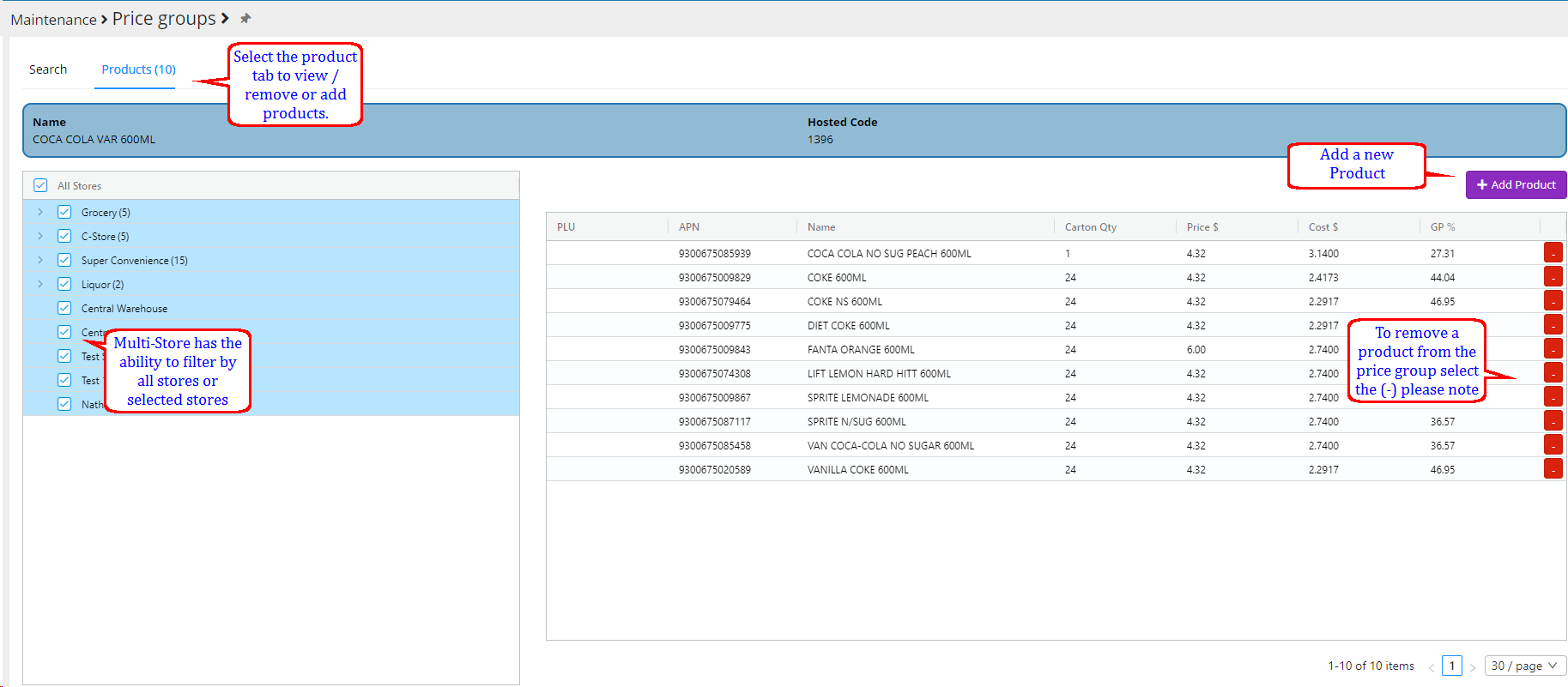Expand the Grocery (5) tree node
Image resolution: width=1568 pixels, height=687 pixels.
tap(40, 212)
